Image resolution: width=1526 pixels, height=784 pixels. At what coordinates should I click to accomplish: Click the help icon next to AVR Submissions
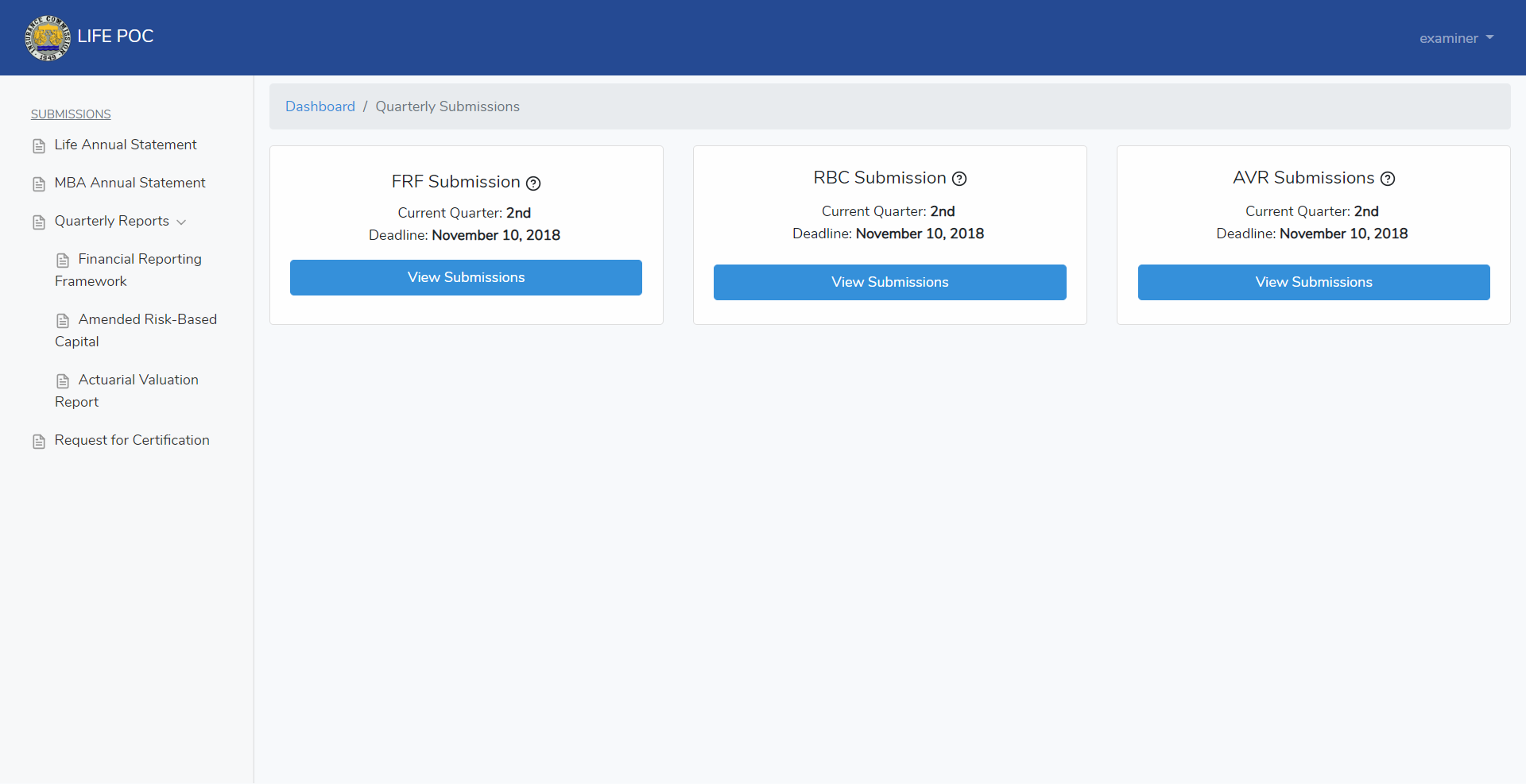click(x=1388, y=179)
